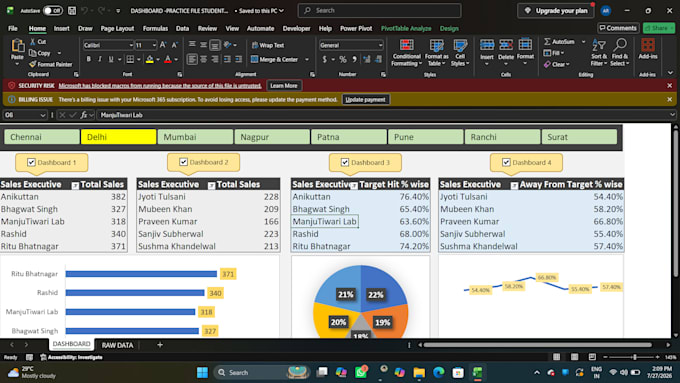Click the Fill Color bucket icon
Screen dimensions: 680x383
click(150, 59)
